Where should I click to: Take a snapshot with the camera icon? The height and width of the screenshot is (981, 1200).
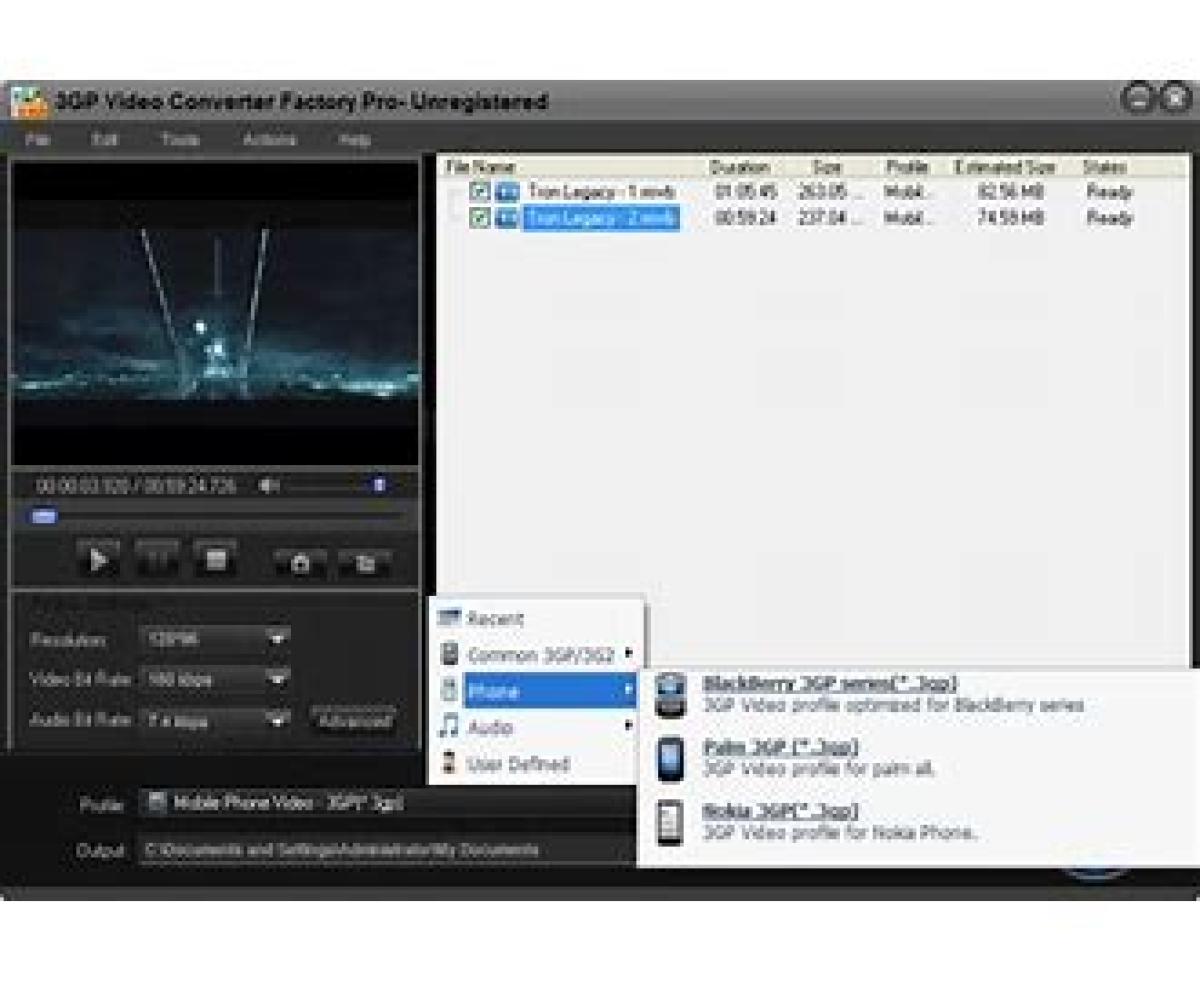300,562
